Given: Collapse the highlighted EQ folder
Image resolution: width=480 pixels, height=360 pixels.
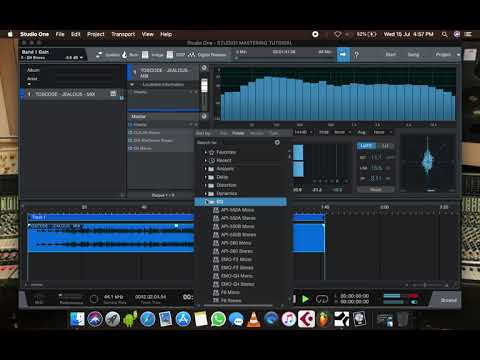Looking at the screenshot, I should click(206, 202).
